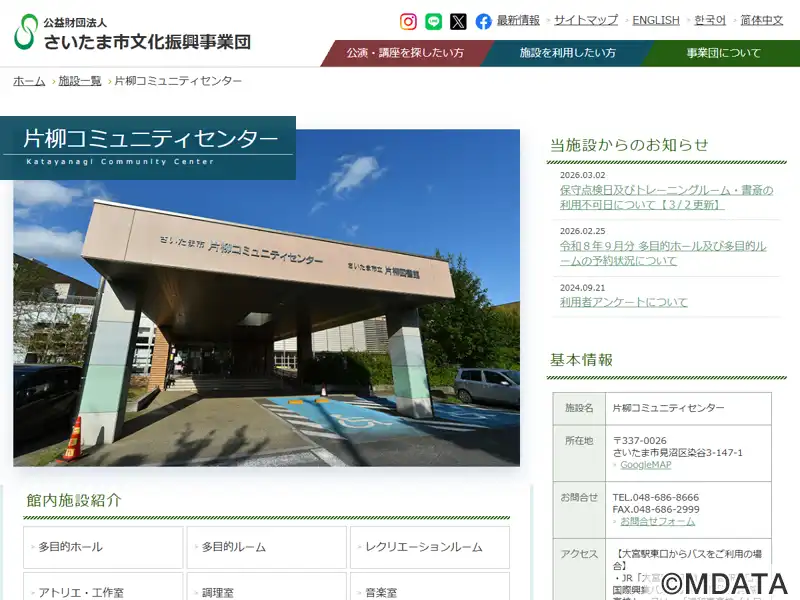Switch language to 简体中文
The height and width of the screenshot is (600, 800).
click(762, 20)
